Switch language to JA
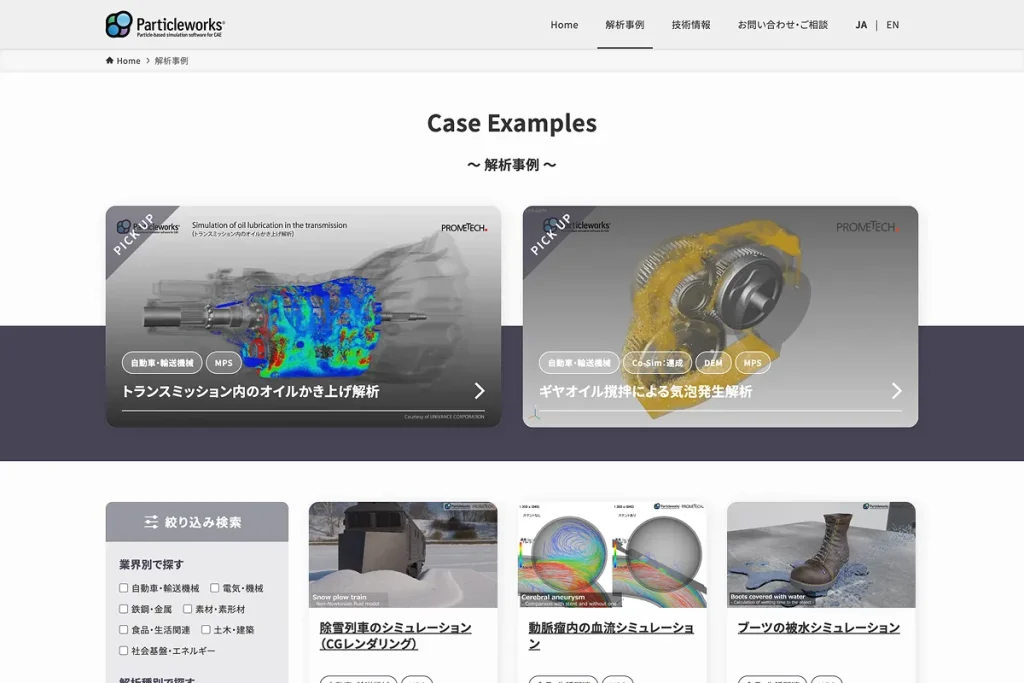 (x=861, y=25)
